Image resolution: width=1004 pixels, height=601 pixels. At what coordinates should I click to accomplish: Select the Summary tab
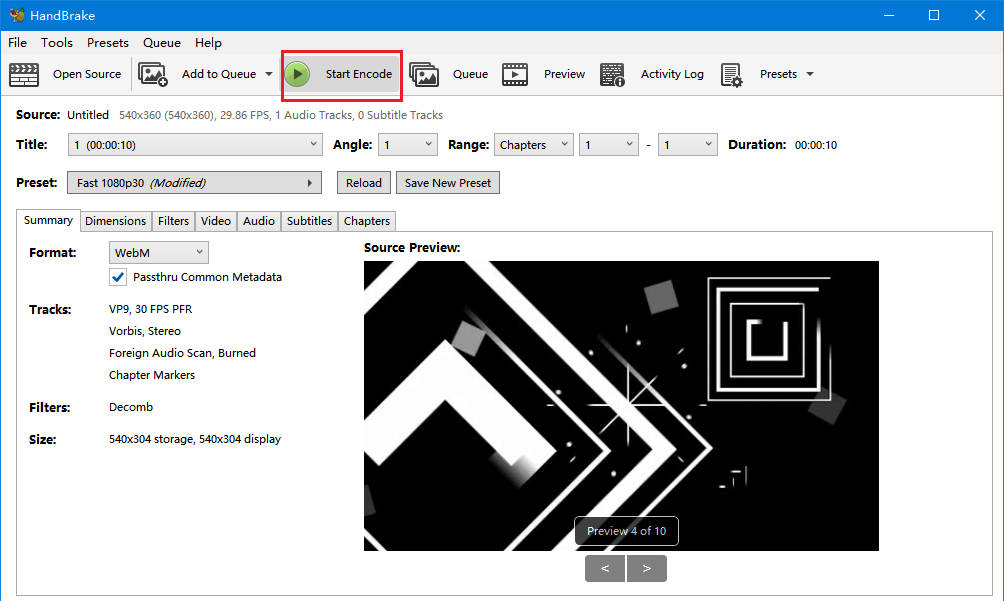(x=48, y=220)
